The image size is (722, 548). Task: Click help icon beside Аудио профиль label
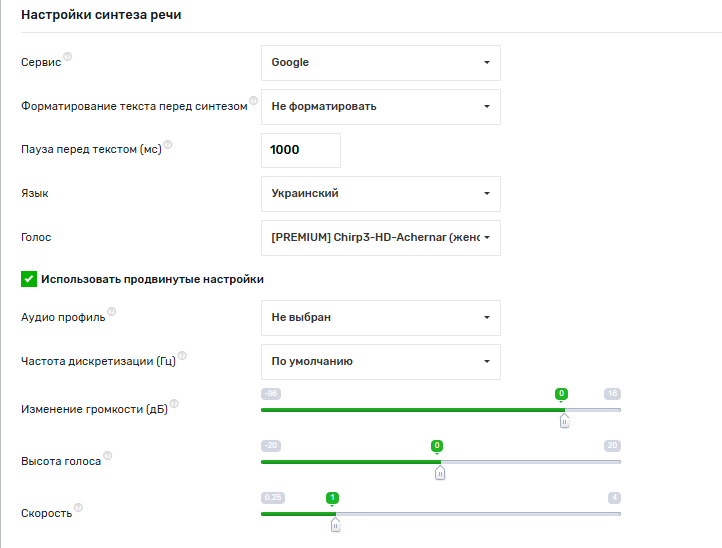[x=112, y=312]
